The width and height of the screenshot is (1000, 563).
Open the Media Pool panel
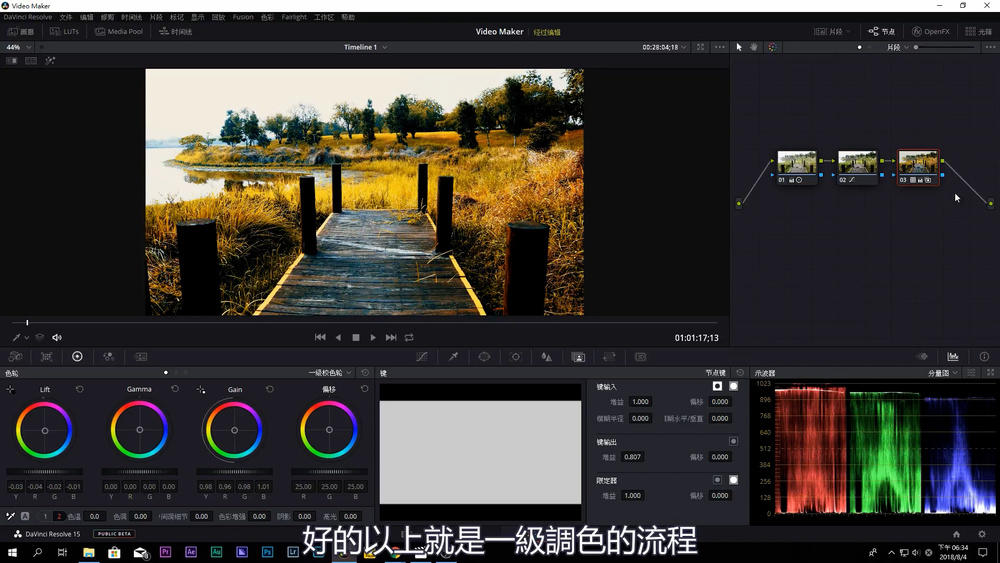(x=119, y=31)
